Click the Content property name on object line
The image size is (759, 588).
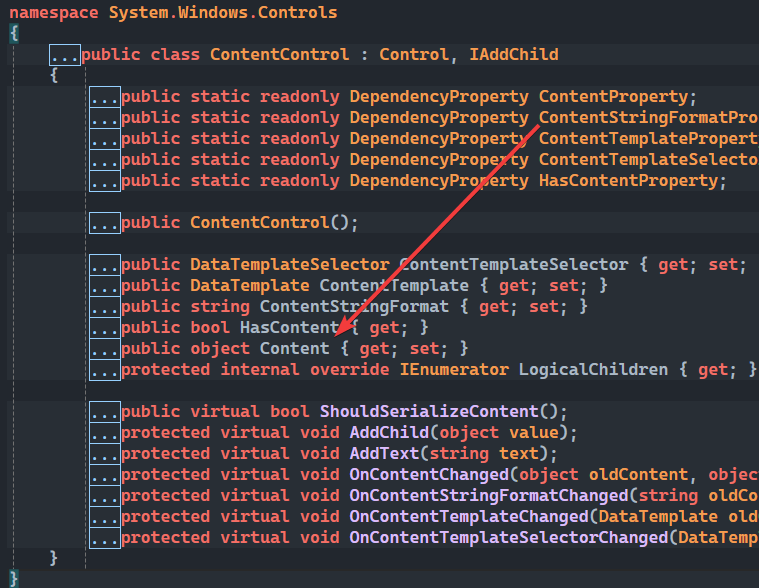tap(294, 349)
